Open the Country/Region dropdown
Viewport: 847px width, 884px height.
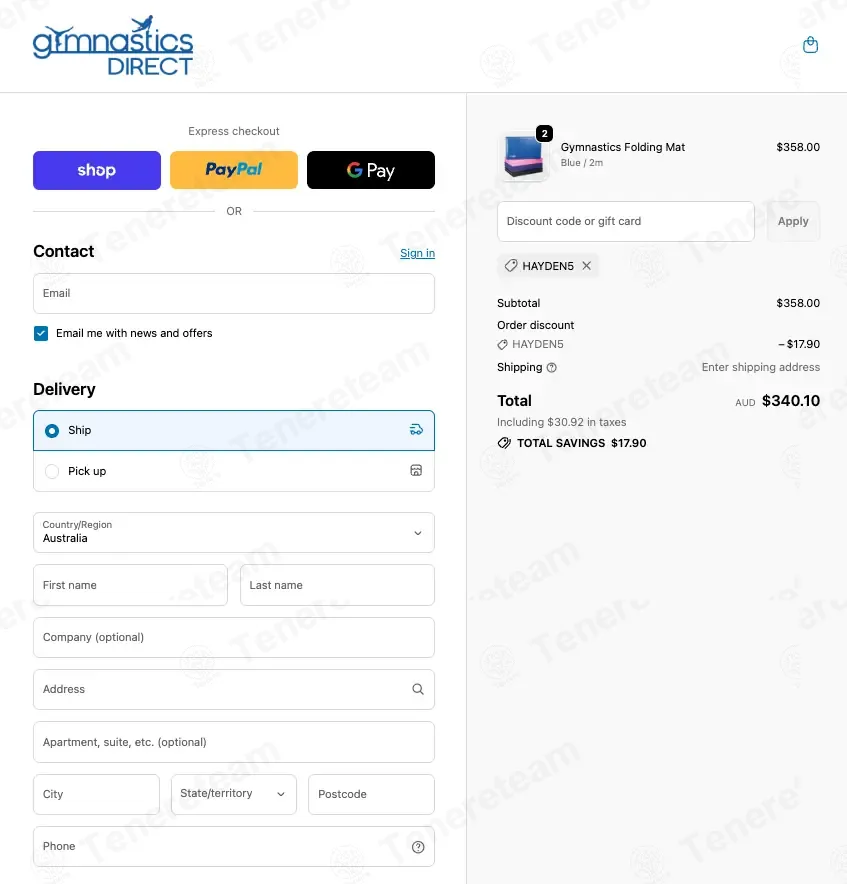coord(234,532)
